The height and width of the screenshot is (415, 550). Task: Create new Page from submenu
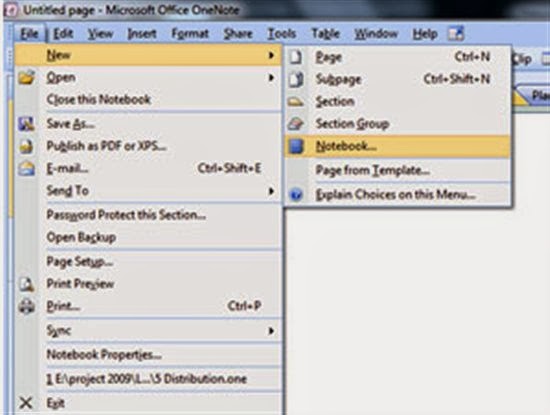[397, 57]
